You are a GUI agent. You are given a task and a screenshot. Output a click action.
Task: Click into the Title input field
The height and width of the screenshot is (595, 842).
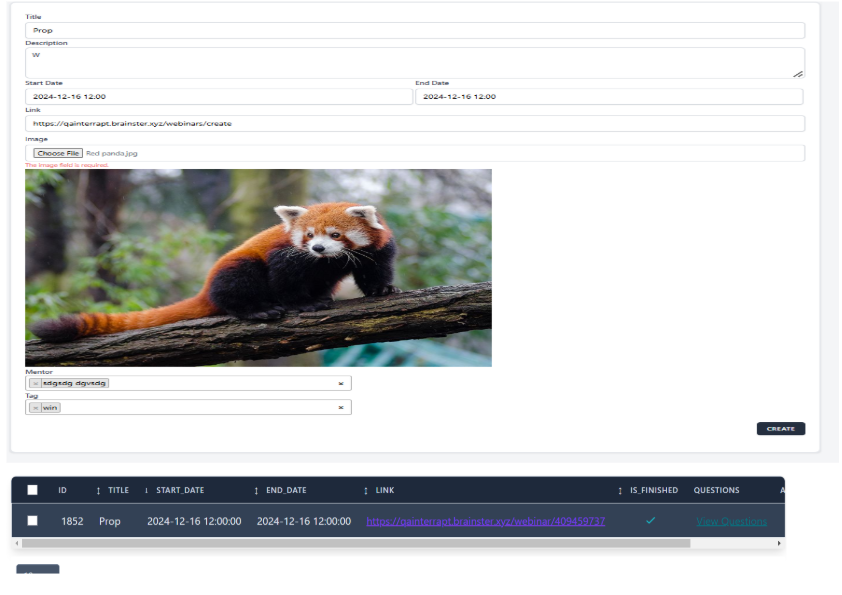(414, 30)
